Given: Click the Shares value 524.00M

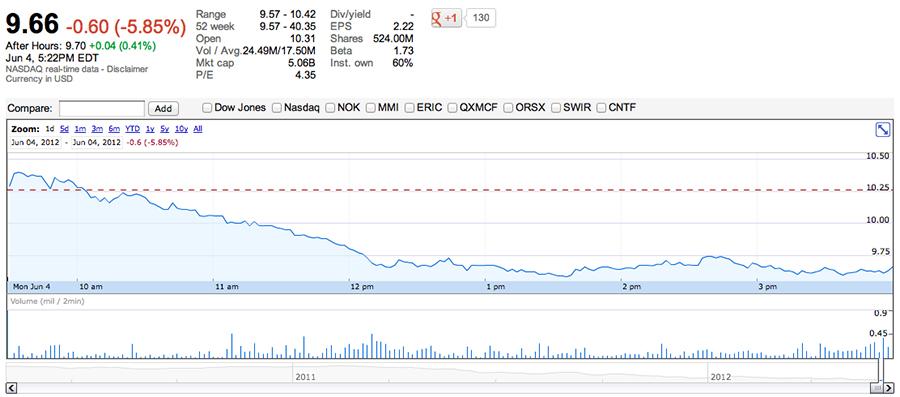Looking at the screenshot, I should (x=392, y=38).
